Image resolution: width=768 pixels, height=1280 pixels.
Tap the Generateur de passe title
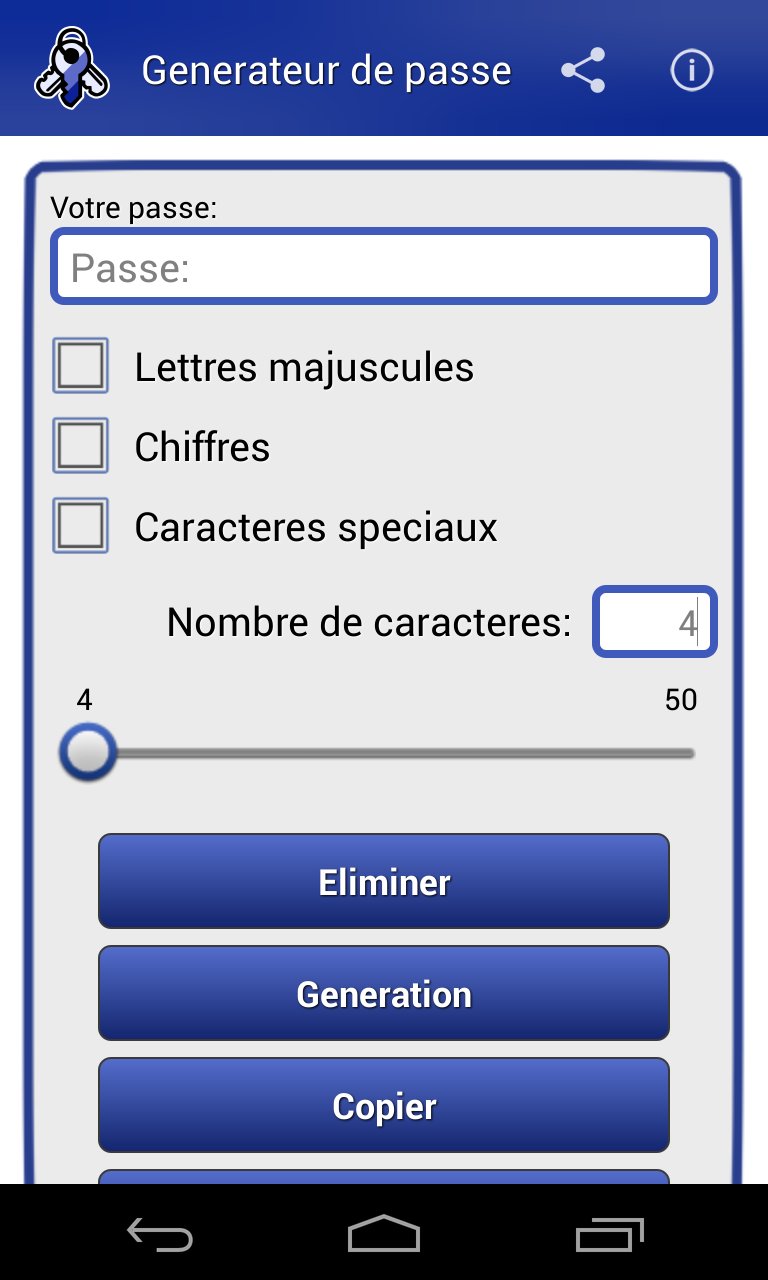click(x=326, y=71)
